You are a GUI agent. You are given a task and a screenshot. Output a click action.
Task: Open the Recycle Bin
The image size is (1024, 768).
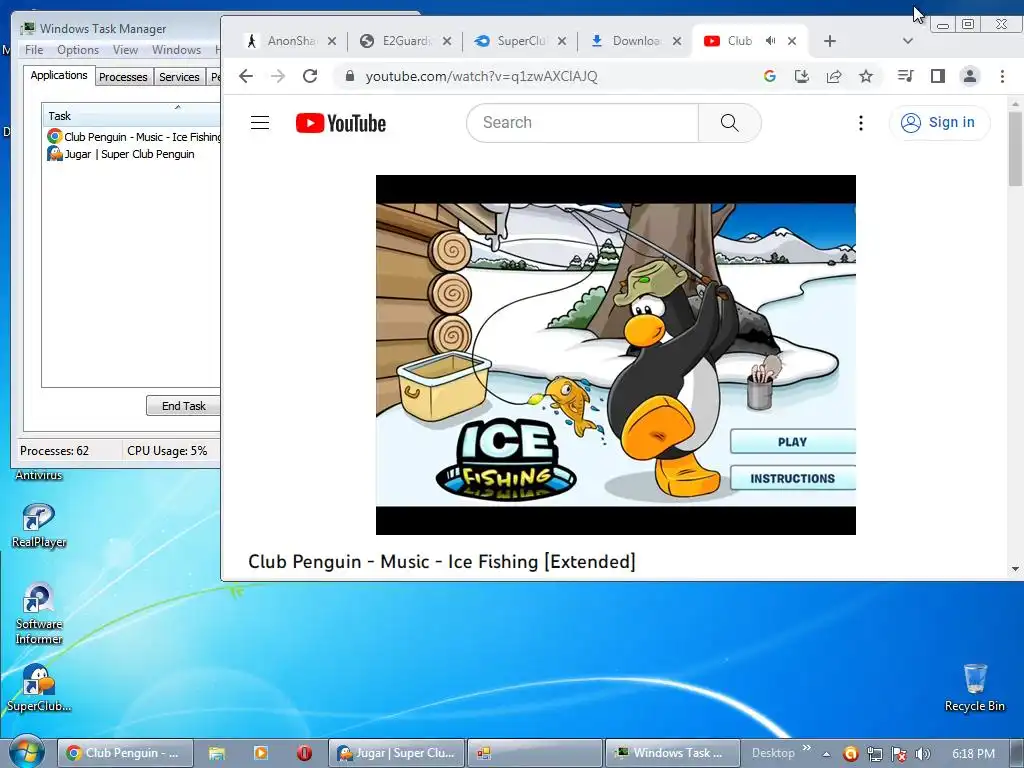(x=974, y=688)
